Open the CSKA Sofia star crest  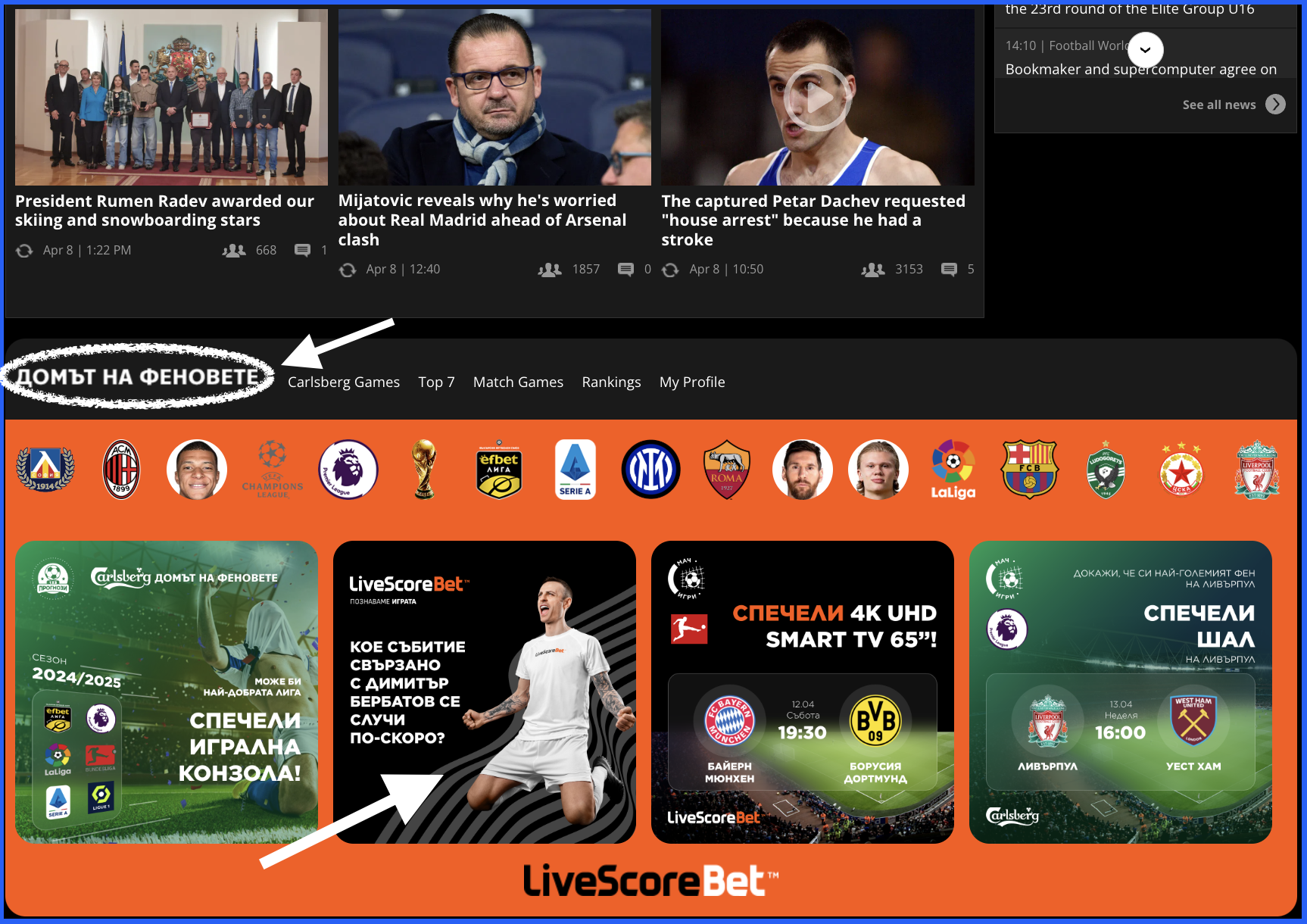pyautogui.click(x=1181, y=470)
